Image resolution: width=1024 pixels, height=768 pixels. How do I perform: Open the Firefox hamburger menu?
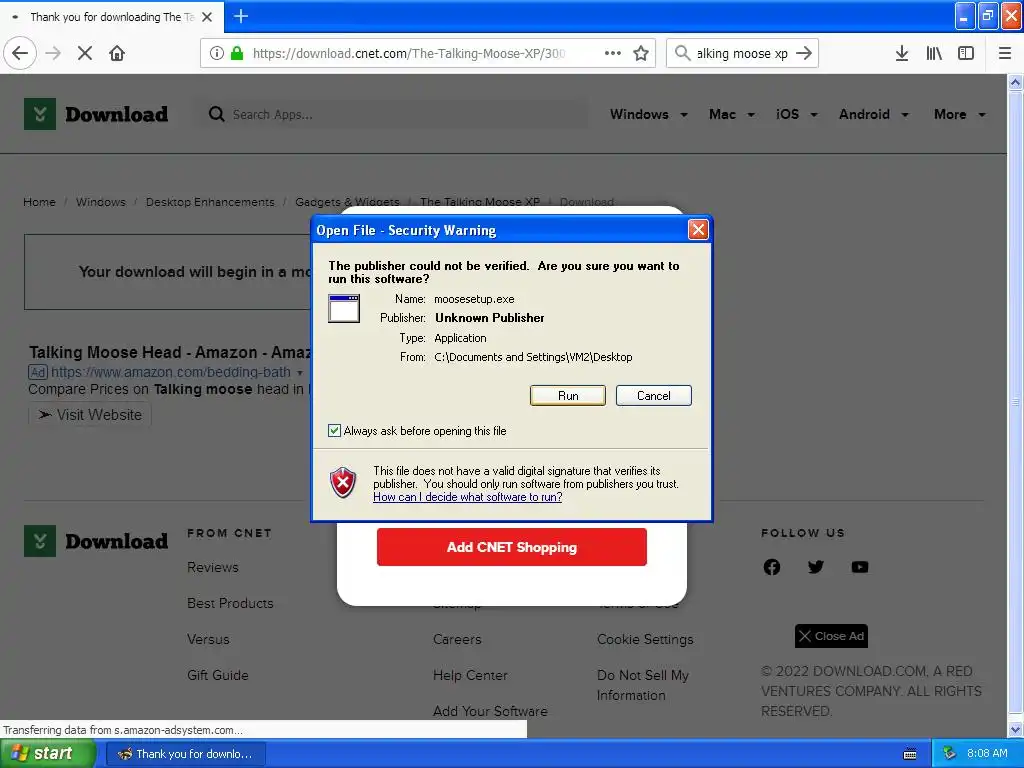point(1005,53)
